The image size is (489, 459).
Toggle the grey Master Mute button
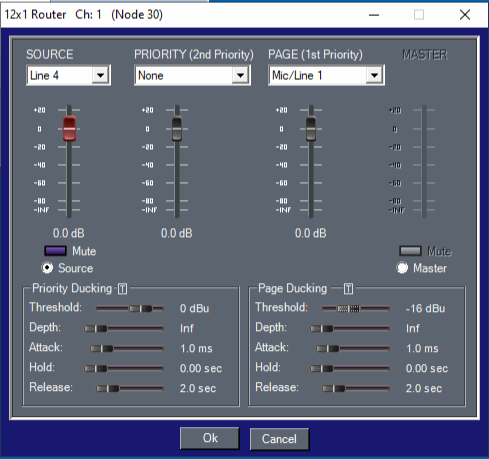[410, 251]
